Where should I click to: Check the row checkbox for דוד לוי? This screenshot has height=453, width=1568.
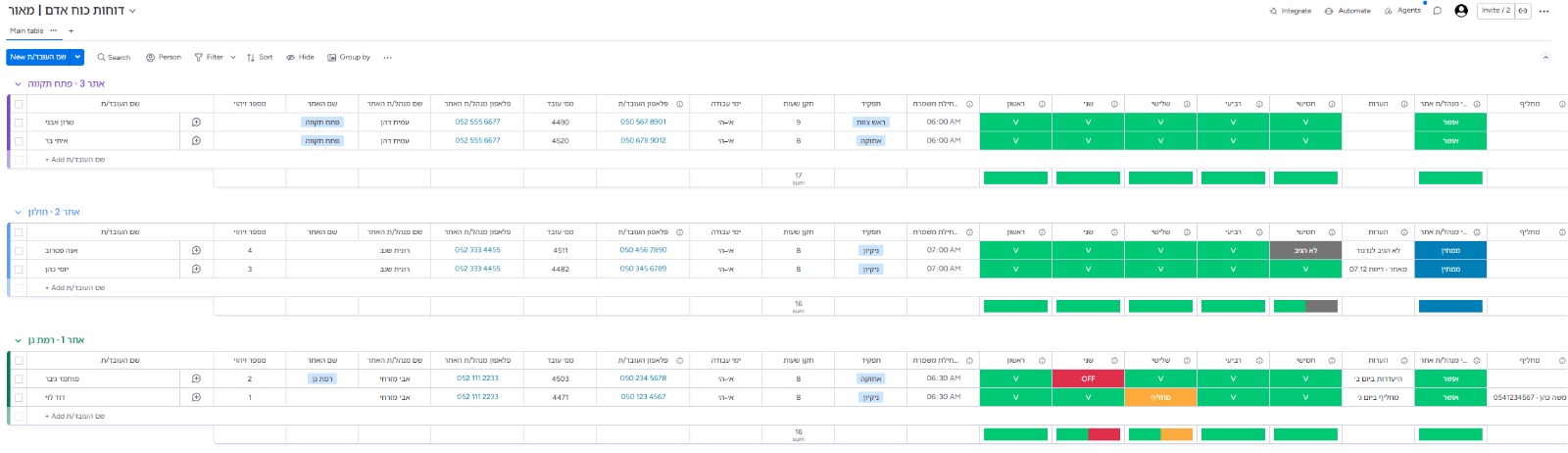pyautogui.click(x=19, y=397)
